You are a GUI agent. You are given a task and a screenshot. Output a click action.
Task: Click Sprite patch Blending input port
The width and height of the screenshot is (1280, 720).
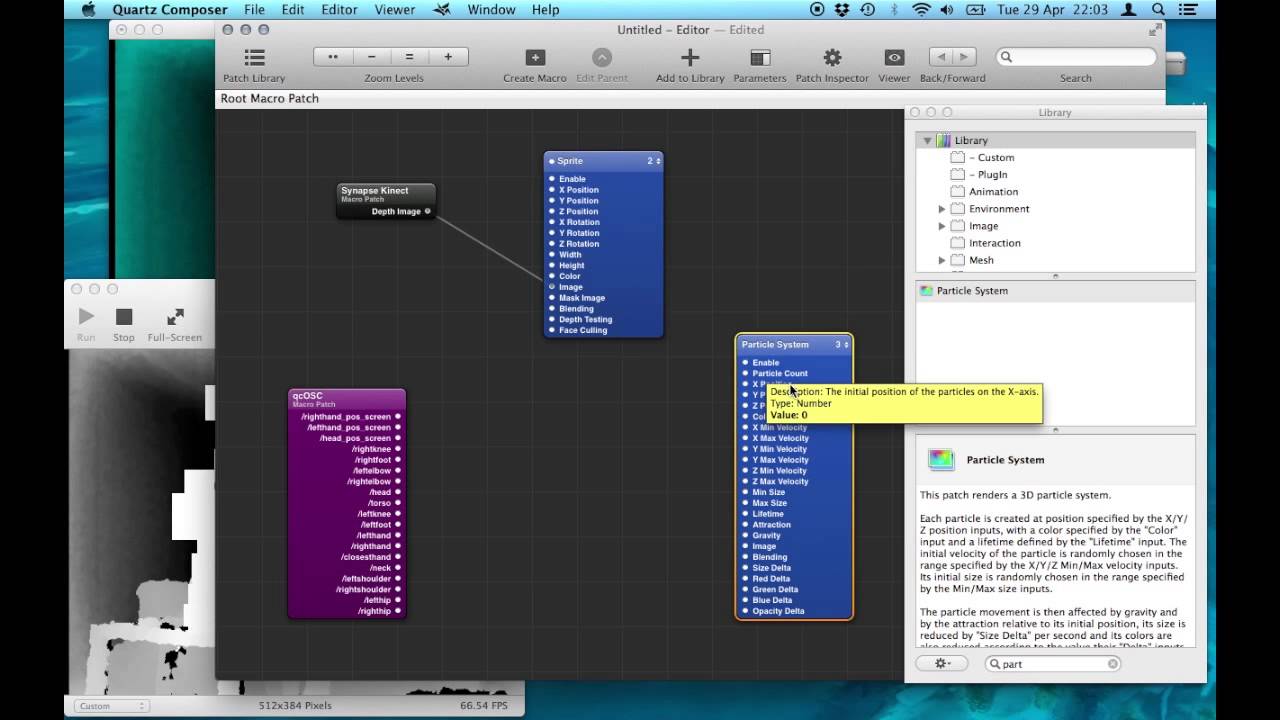(551, 309)
